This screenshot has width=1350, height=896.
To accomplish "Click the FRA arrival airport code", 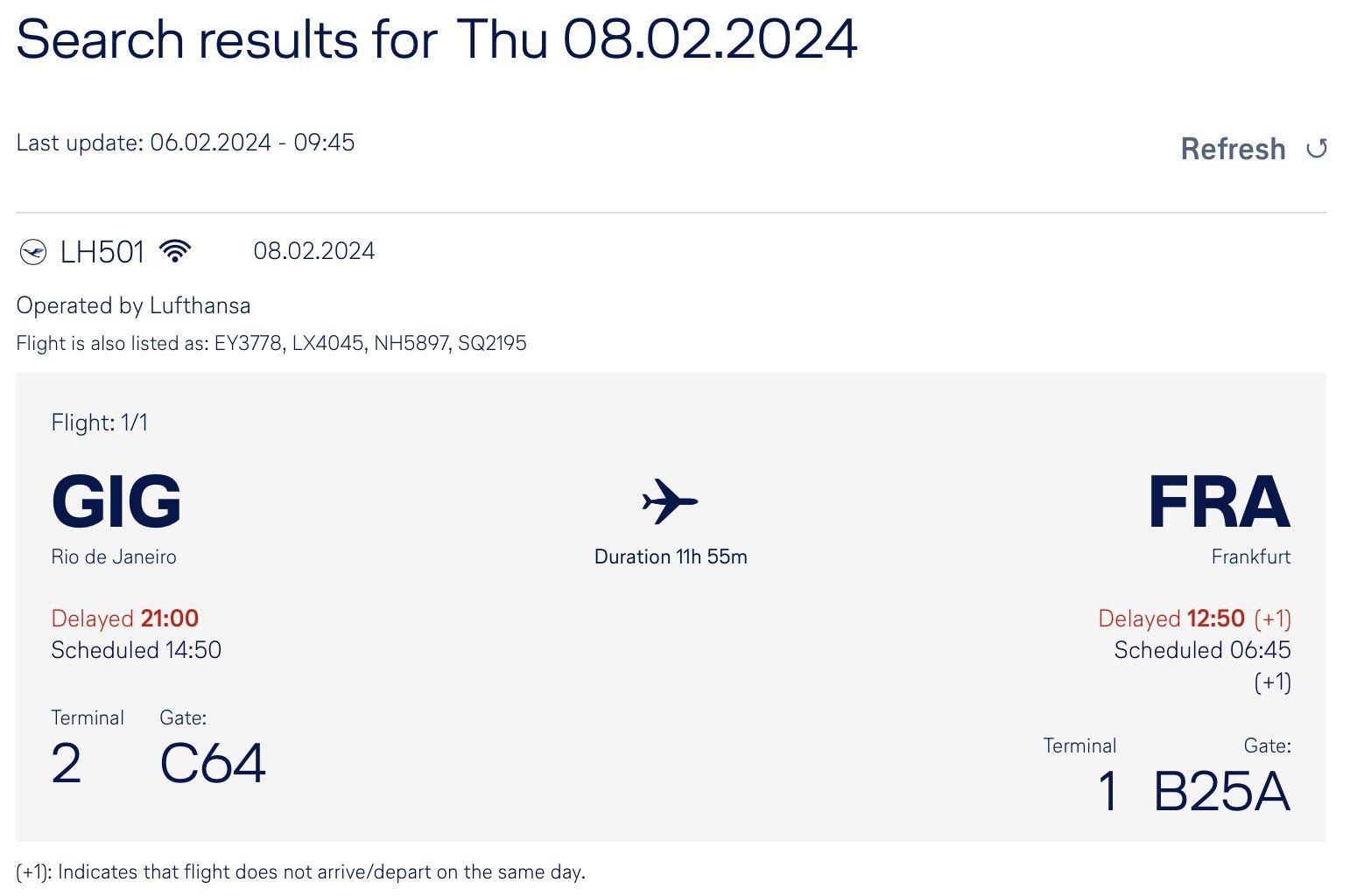I will pyautogui.click(x=1220, y=501).
